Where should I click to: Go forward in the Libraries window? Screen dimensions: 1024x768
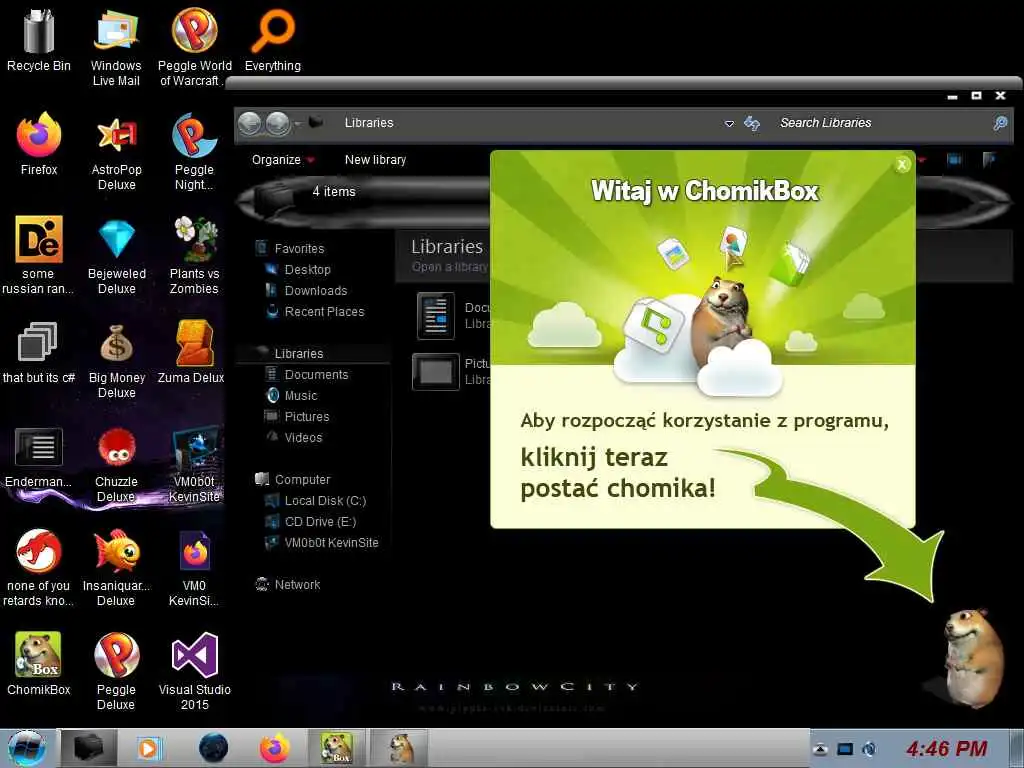click(x=278, y=123)
